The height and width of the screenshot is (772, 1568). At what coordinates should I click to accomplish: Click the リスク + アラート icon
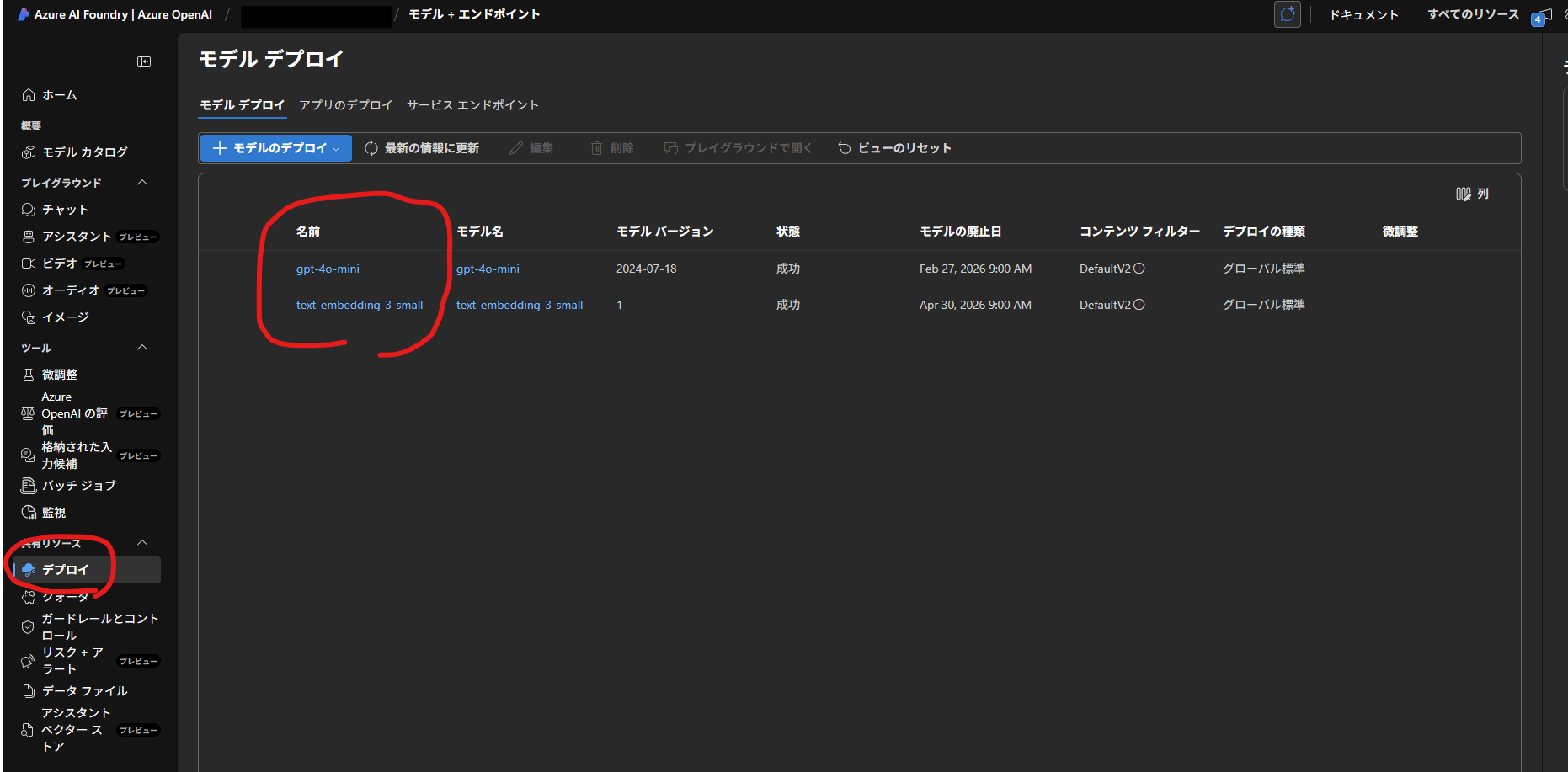(x=28, y=661)
